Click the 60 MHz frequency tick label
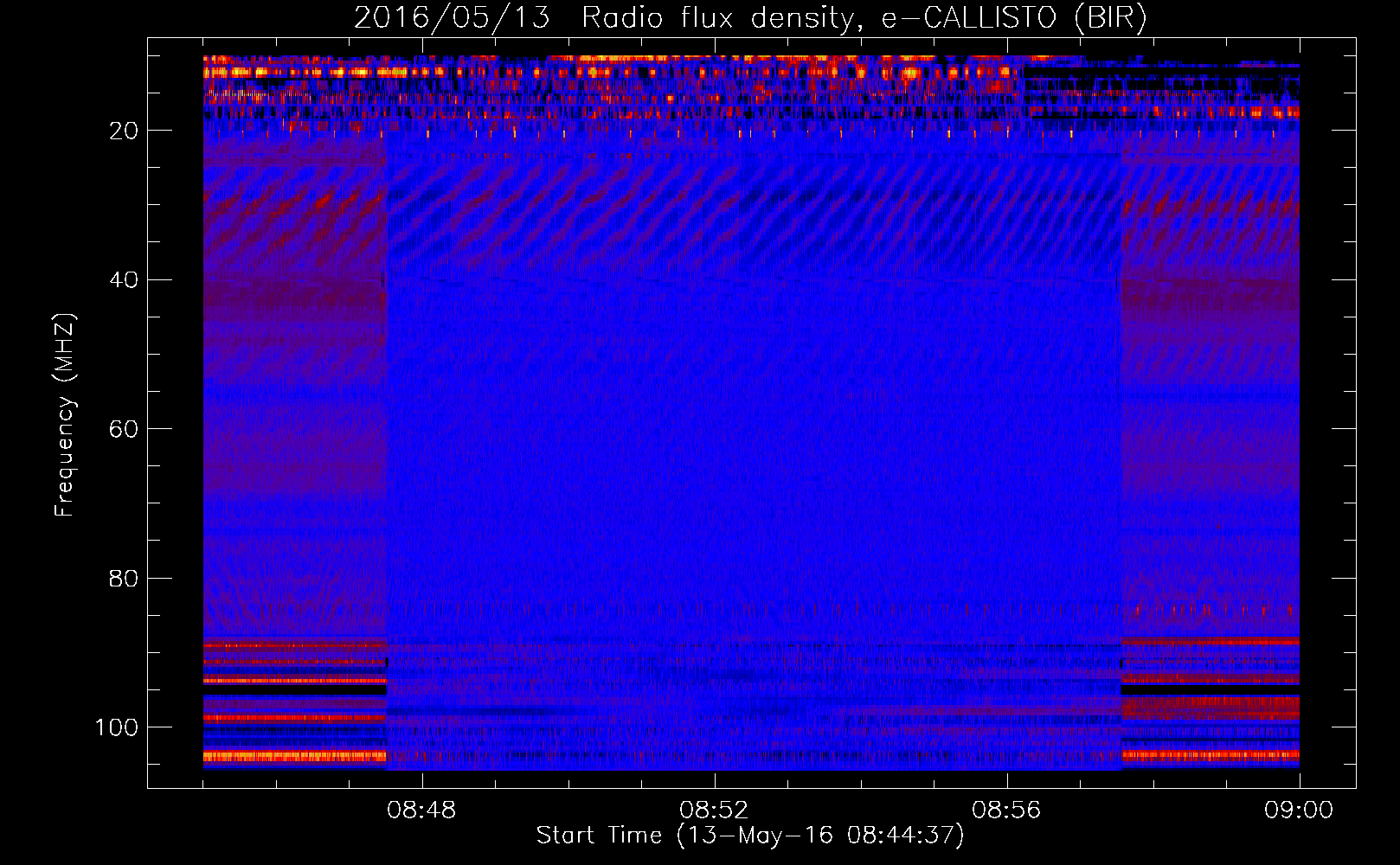This screenshot has height=865, width=1400. point(124,429)
